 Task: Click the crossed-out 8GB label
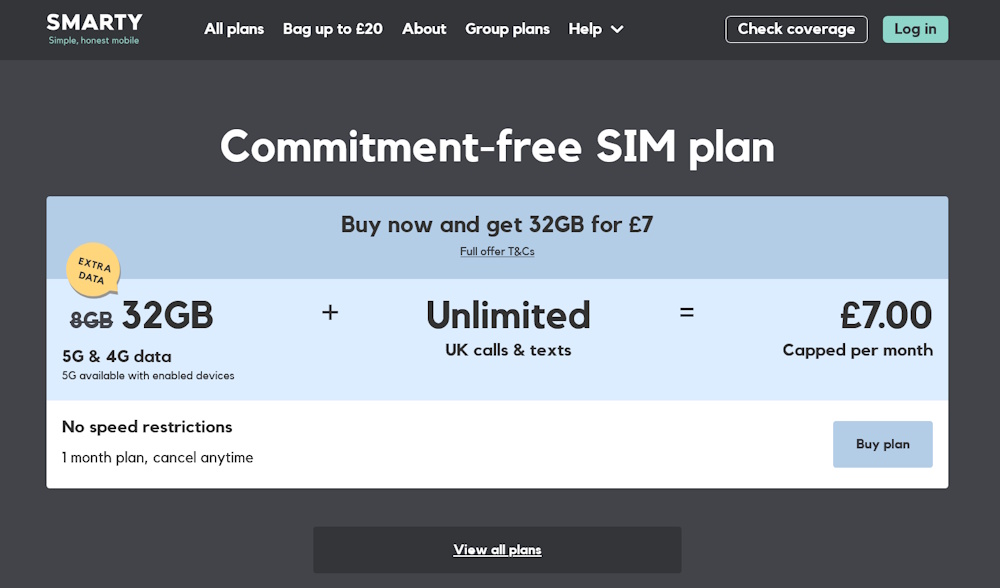point(93,318)
